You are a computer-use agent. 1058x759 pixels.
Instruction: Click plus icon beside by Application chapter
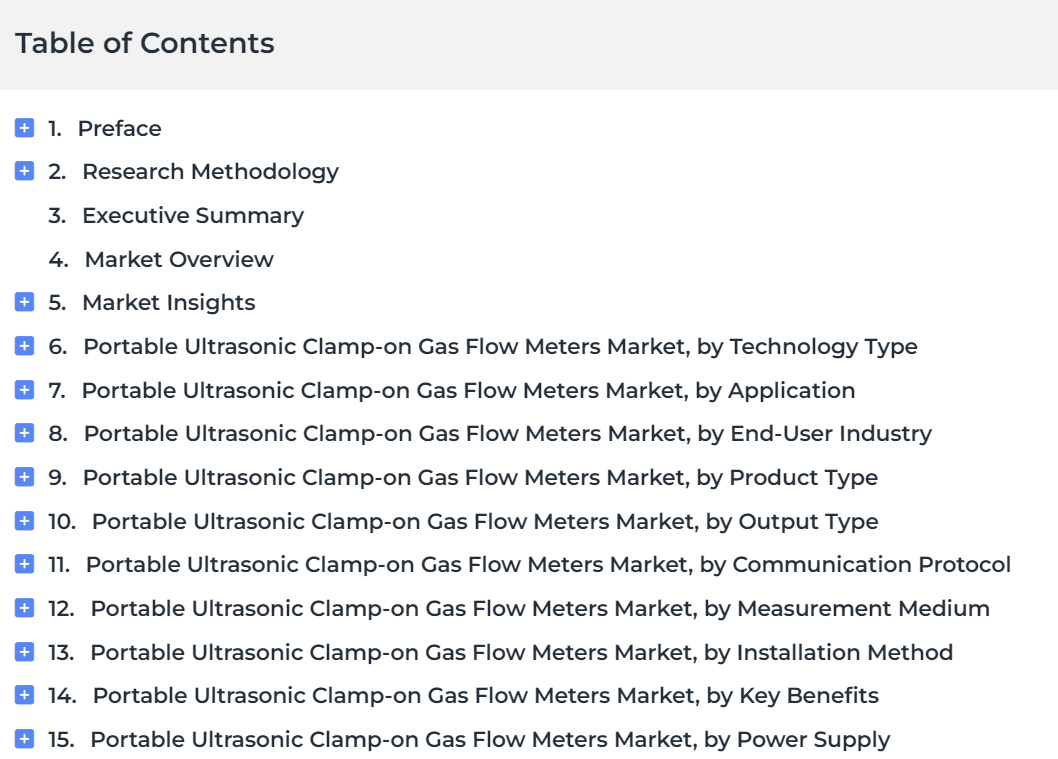(24, 390)
